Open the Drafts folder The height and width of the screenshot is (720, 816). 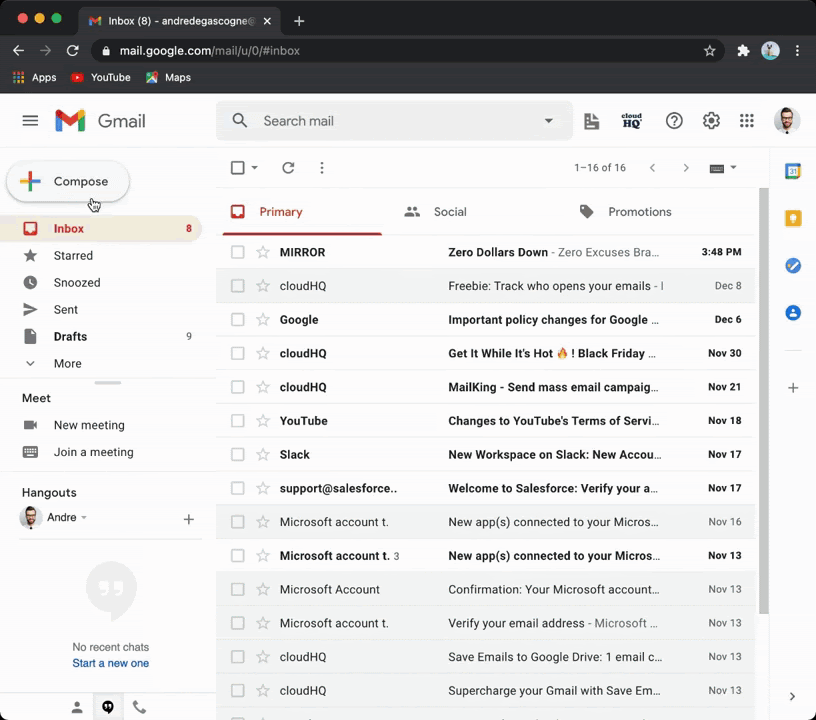(x=70, y=337)
